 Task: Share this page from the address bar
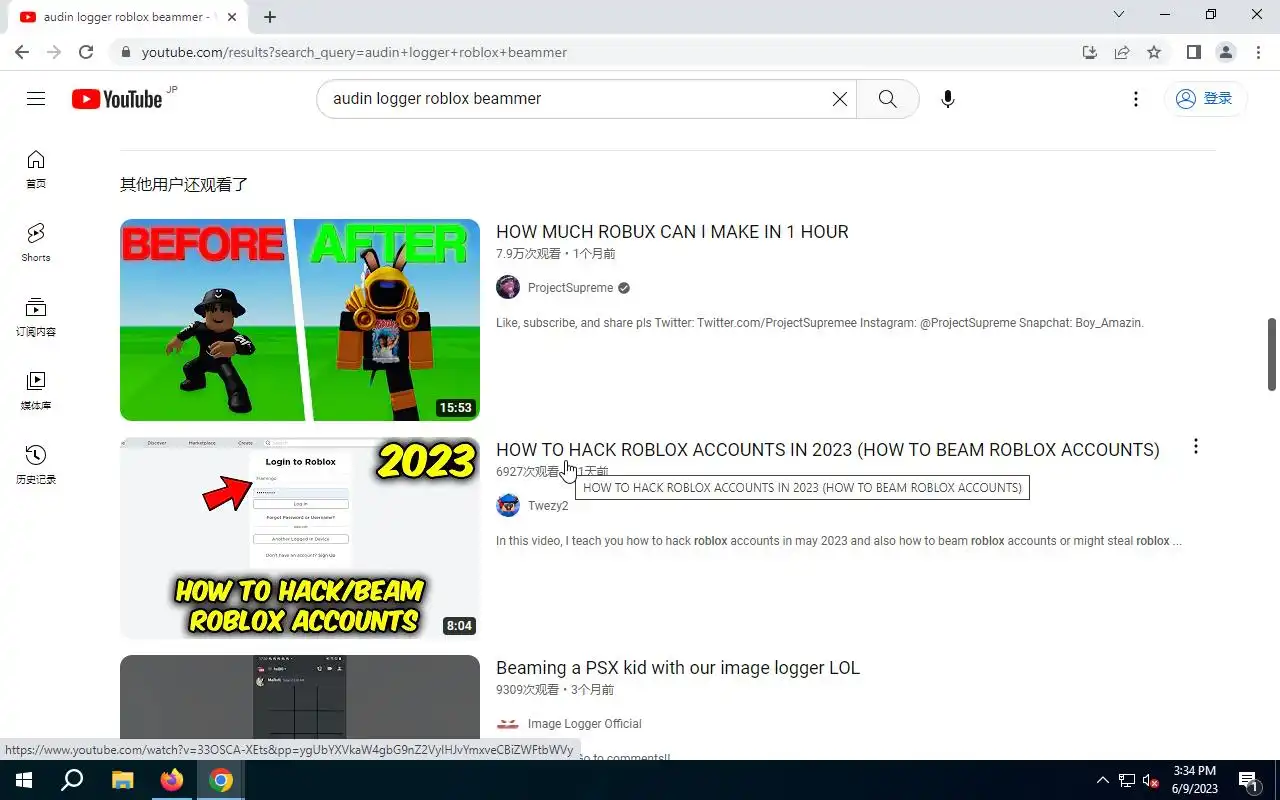point(1122,52)
